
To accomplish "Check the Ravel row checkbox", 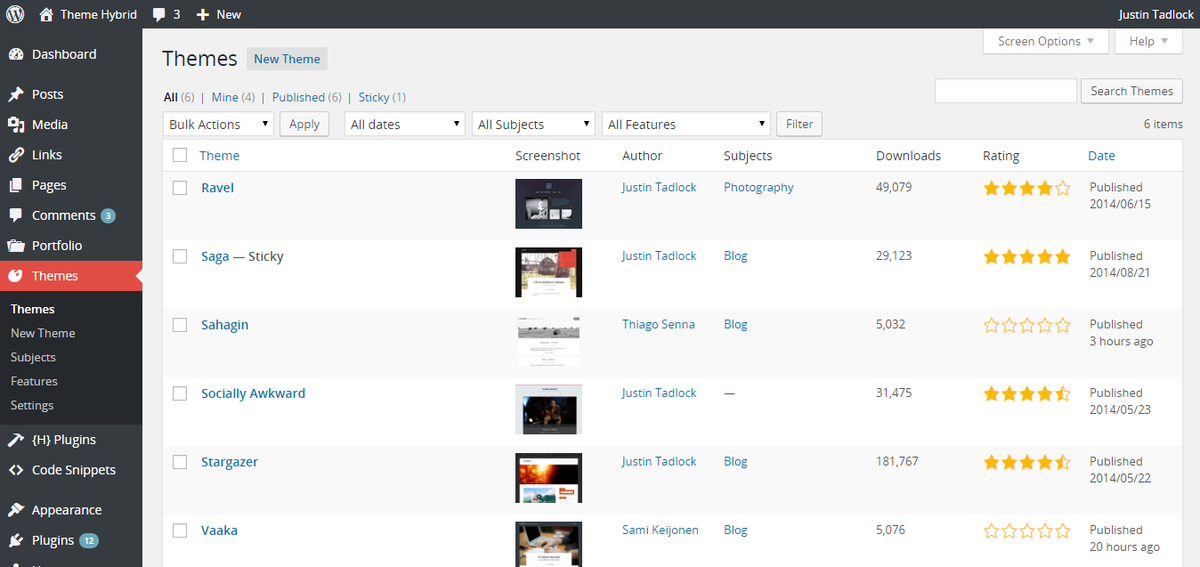I will [180, 187].
